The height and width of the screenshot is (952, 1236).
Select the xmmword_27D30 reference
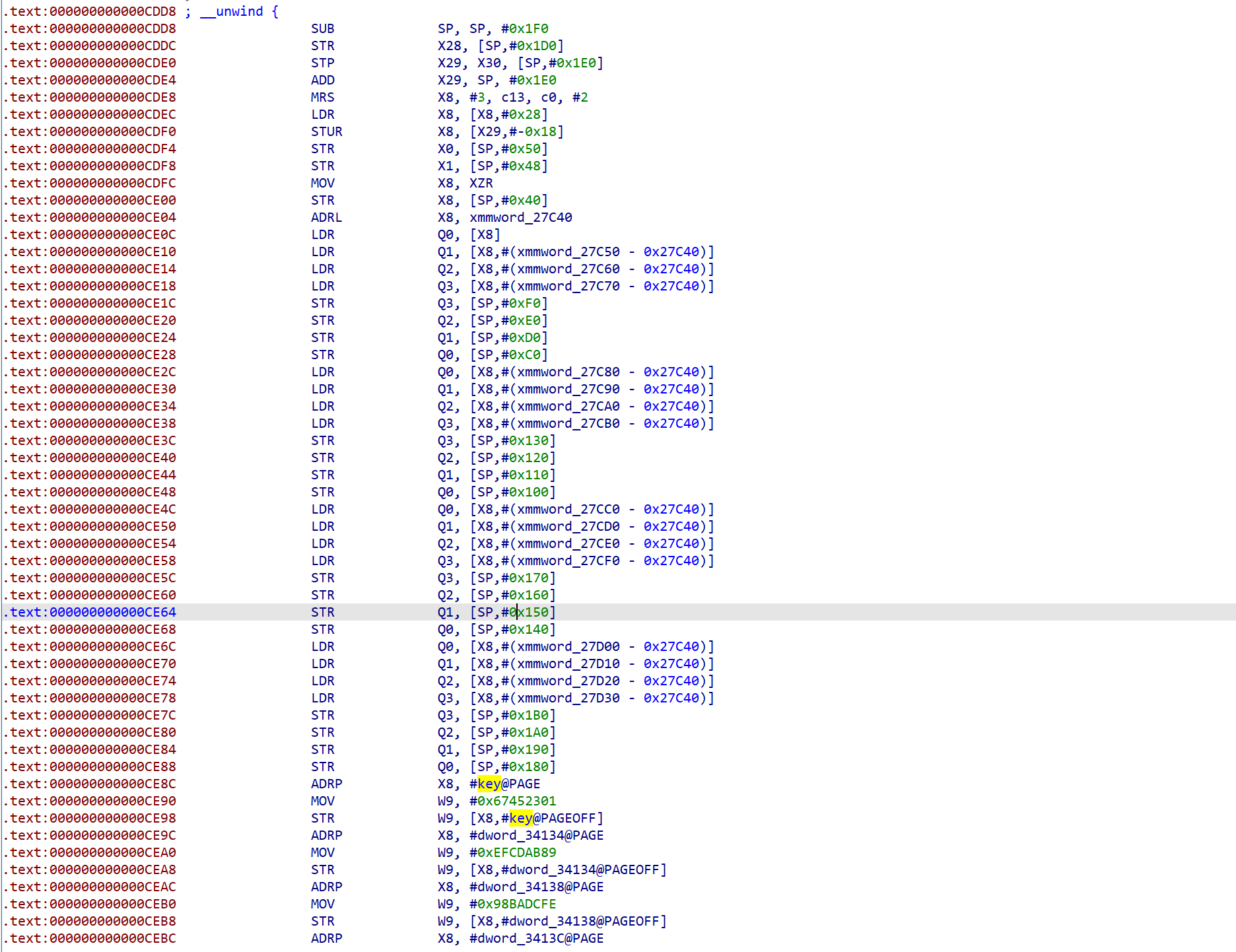coord(568,698)
